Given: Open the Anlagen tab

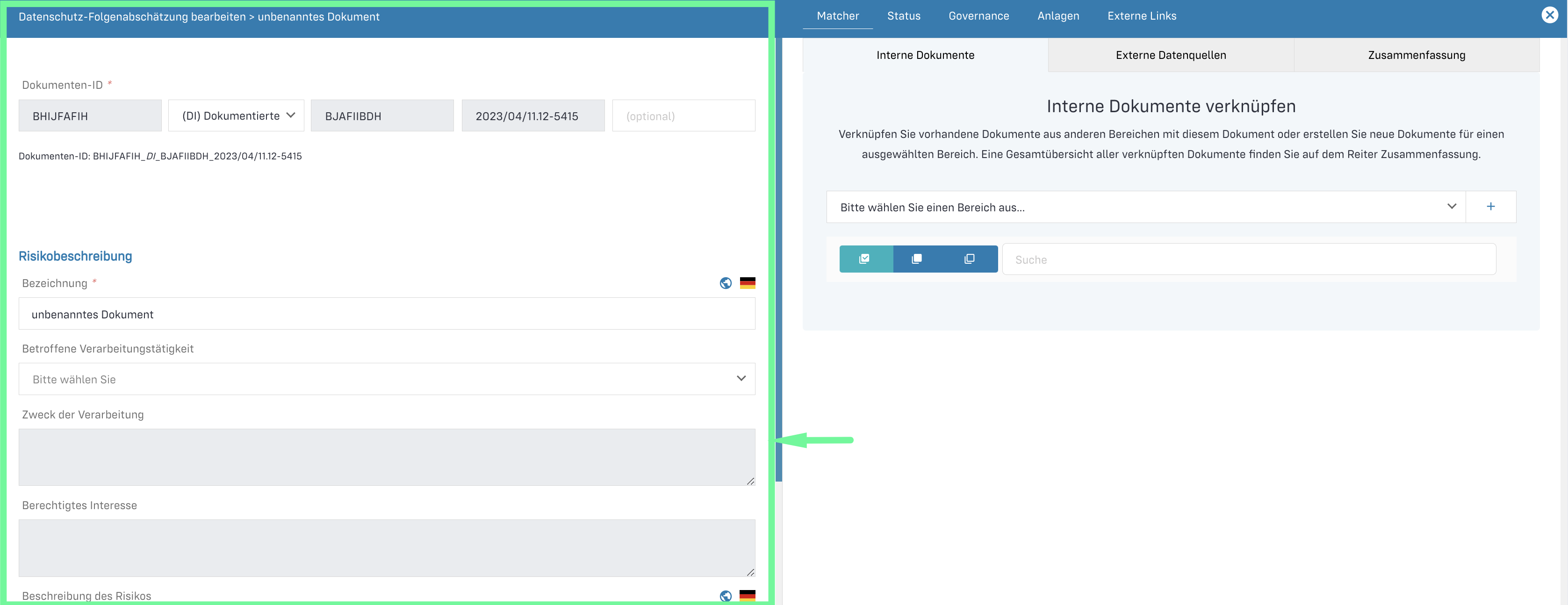Looking at the screenshot, I should (1058, 16).
